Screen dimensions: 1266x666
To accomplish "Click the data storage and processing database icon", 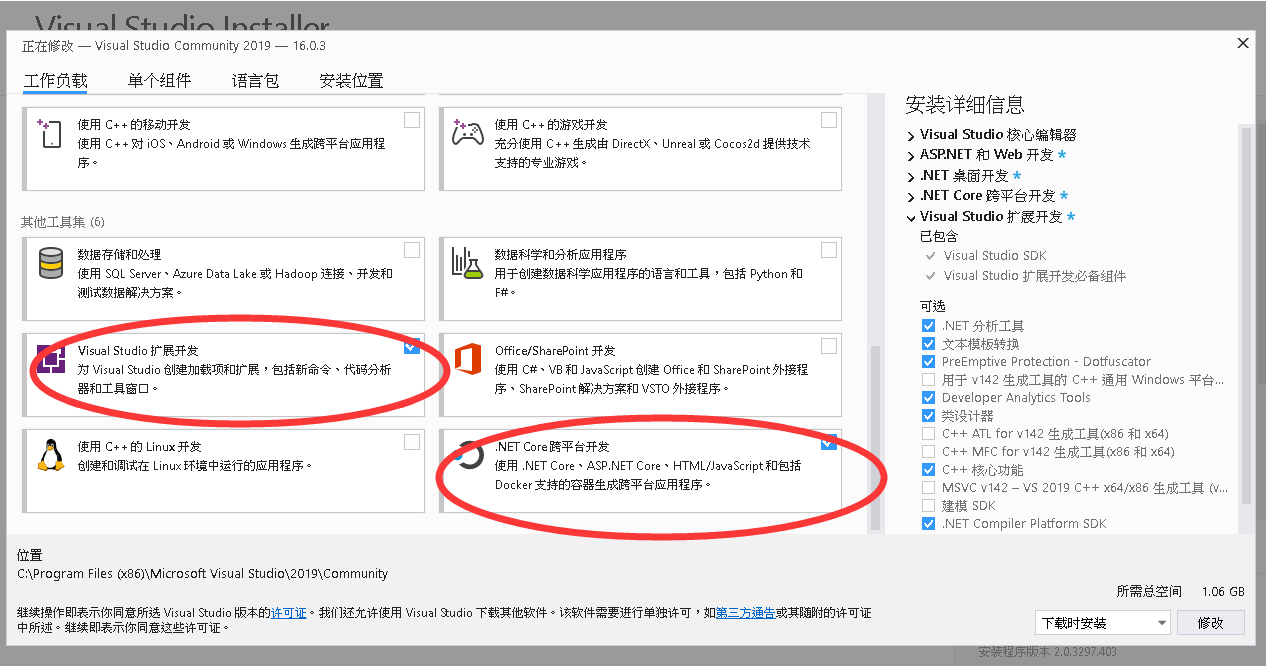I will pos(51,263).
